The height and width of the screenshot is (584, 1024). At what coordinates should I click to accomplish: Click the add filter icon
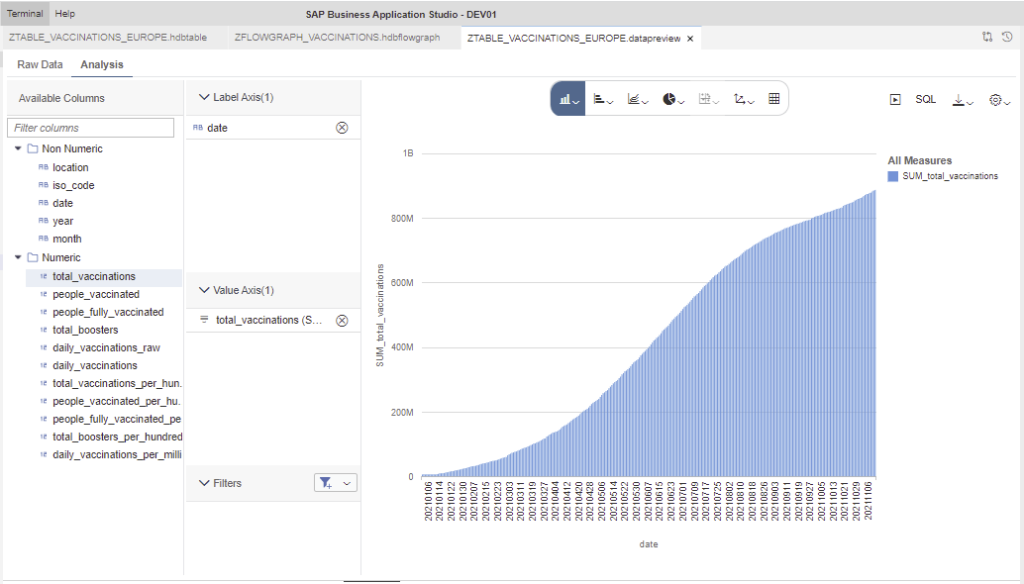[x=326, y=483]
